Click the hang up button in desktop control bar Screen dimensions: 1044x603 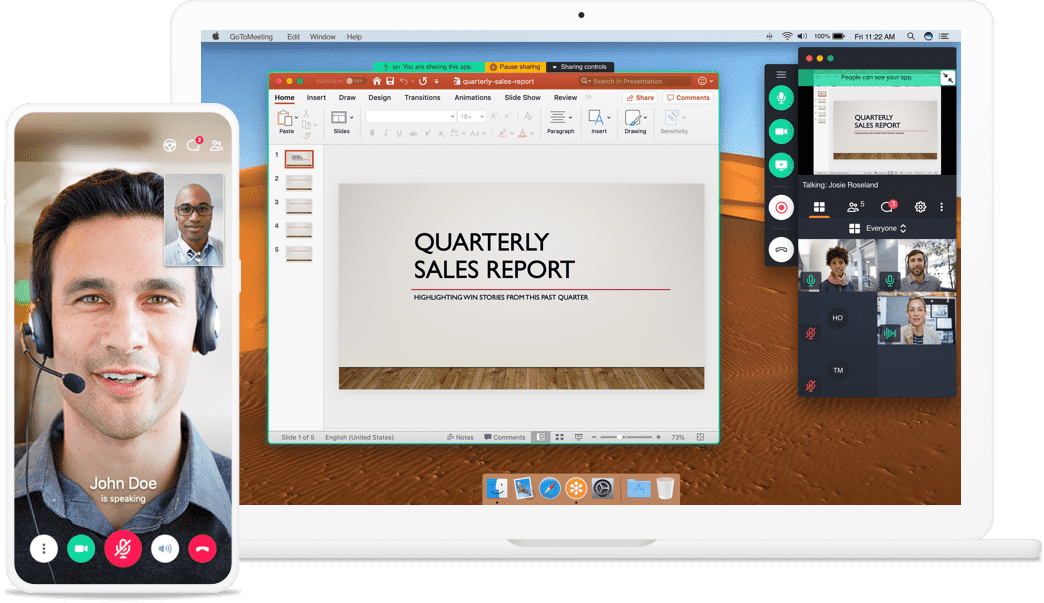coord(781,249)
